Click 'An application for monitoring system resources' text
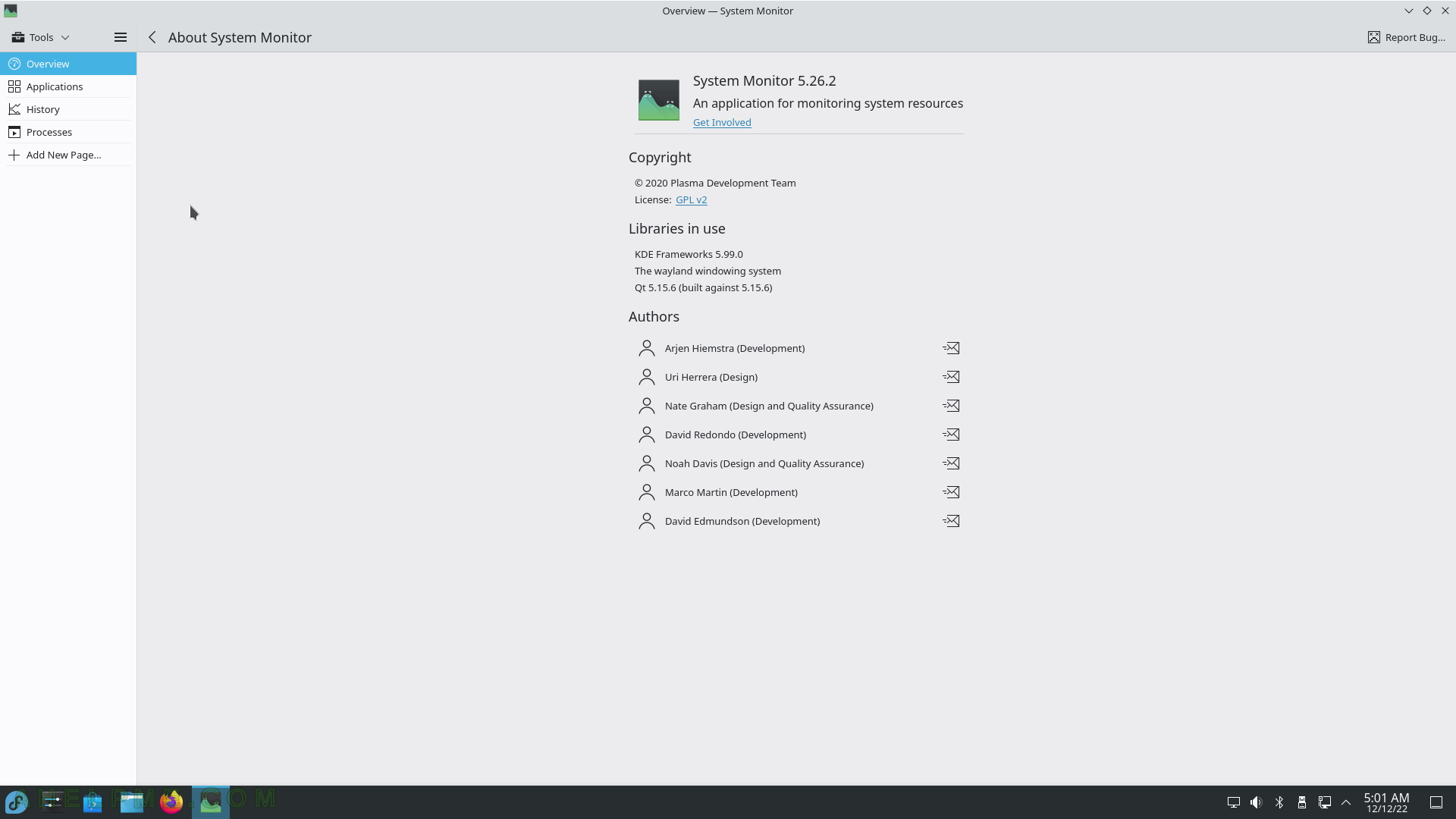This screenshot has width=1456, height=819. 828,103
